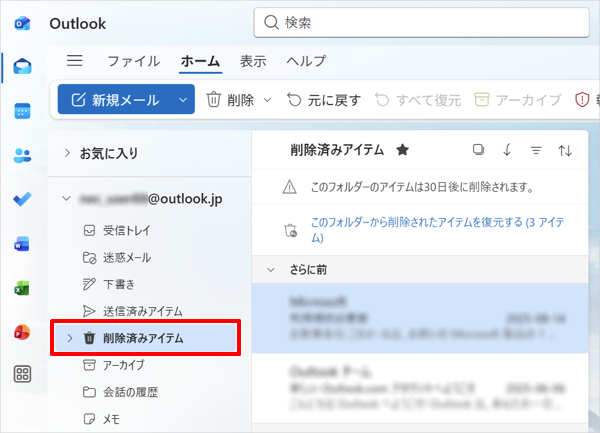Open the sort up-down arrows icon
The width and height of the screenshot is (600, 433).
click(x=565, y=150)
